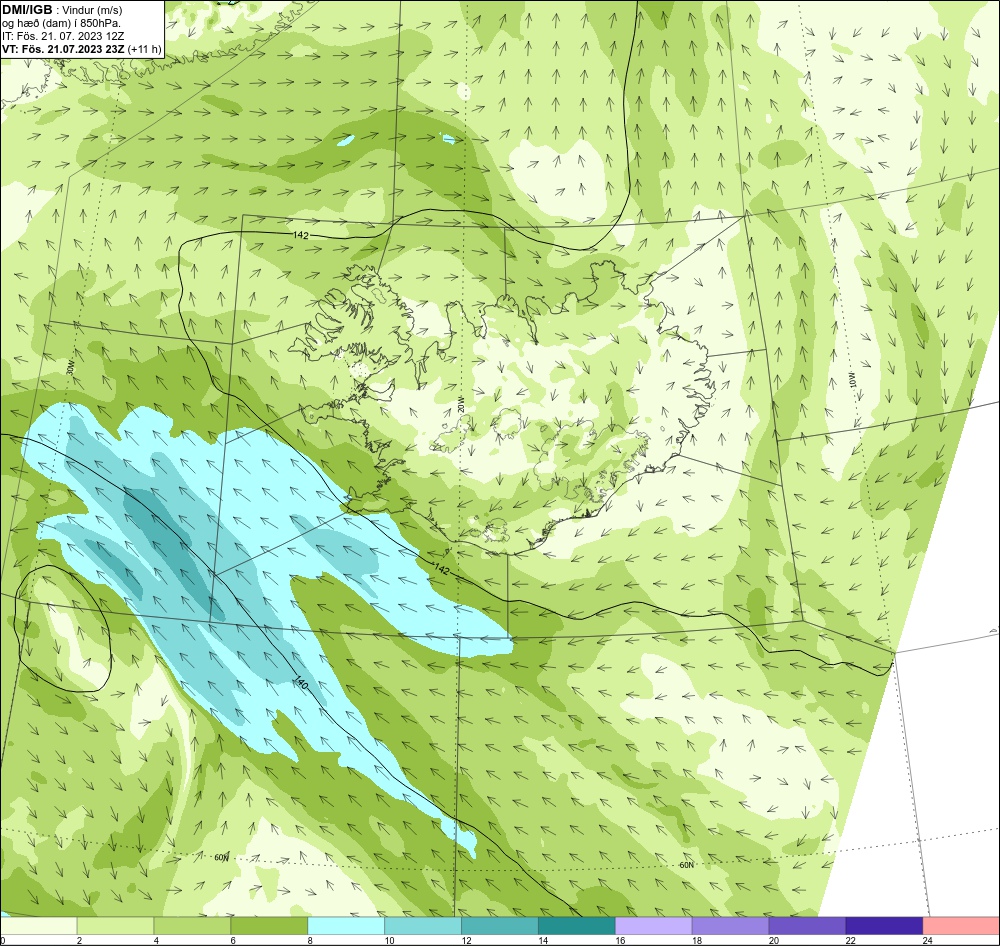The height and width of the screenshot is (946, 1000).
Task: Click the legend tick value 10
Action: click(x=389, y=940)
